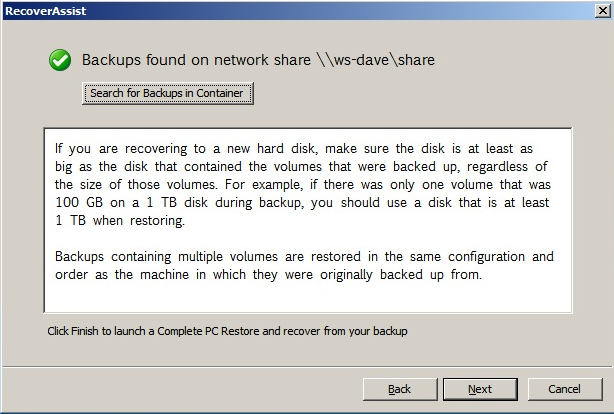Select the \\ws-dave\share path text
614x414 pixels.
tap(376, 60)
